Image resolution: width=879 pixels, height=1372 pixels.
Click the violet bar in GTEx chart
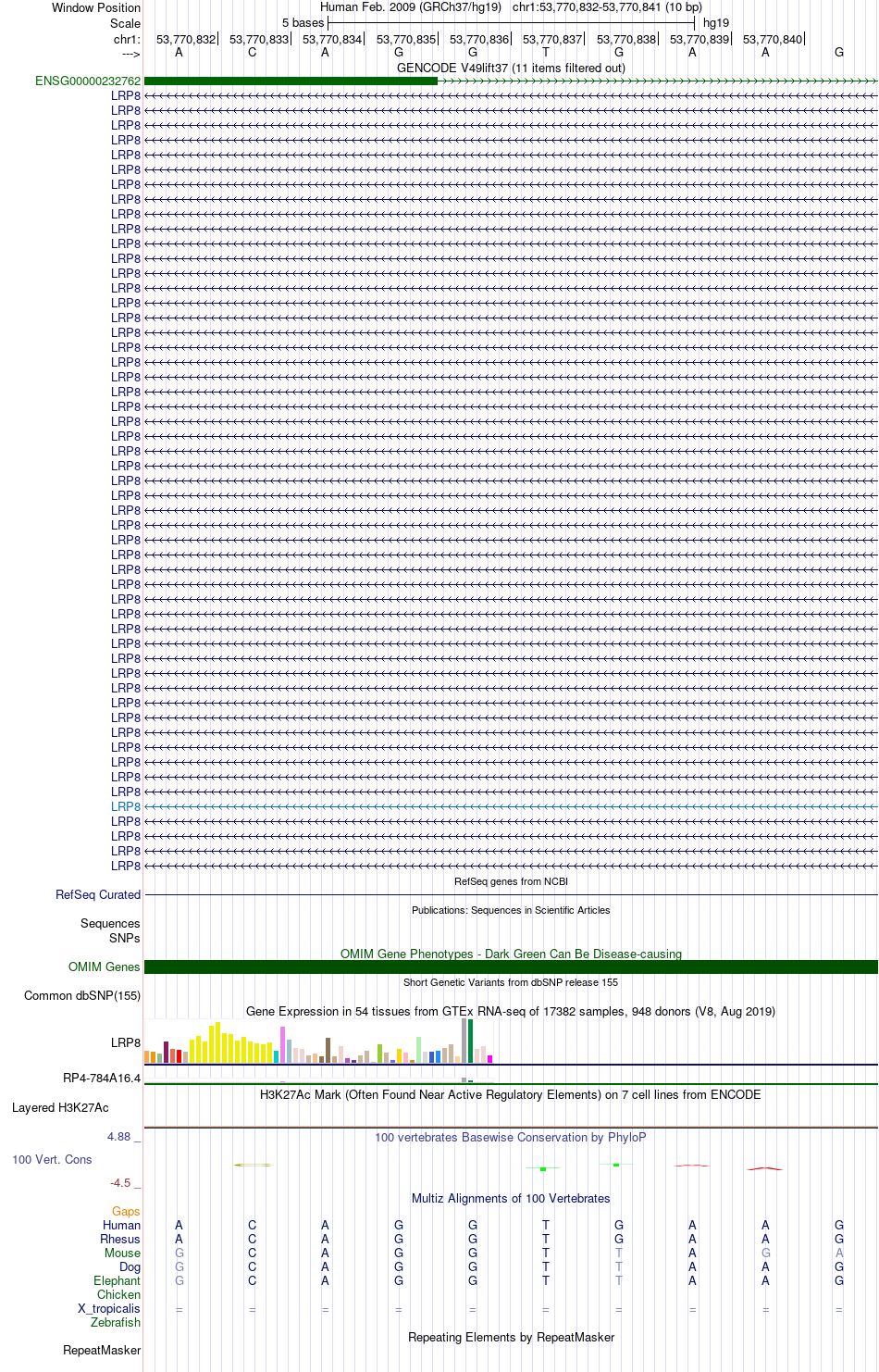(x=283, y=1045)
